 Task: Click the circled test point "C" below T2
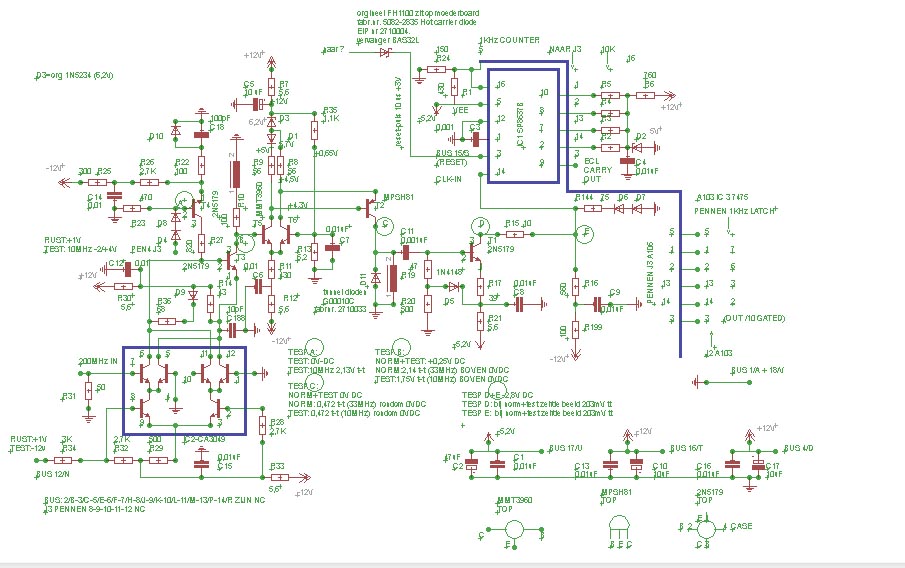click(x=384, y=225)
